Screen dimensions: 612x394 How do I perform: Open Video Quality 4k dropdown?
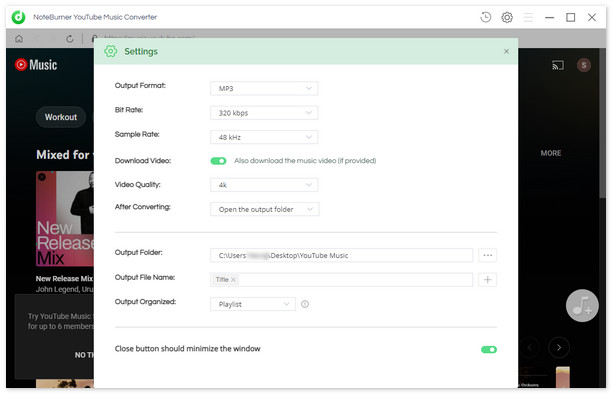pyautogui.click(x=264, y=185)
